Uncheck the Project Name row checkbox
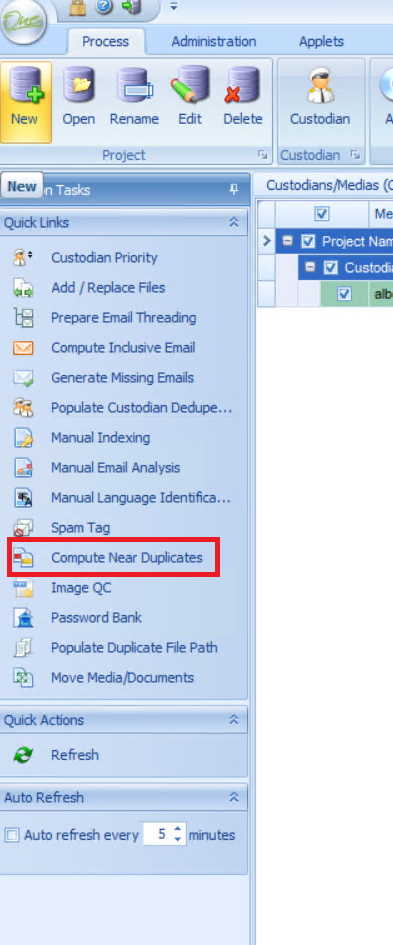393x945 pixels. 308,242
